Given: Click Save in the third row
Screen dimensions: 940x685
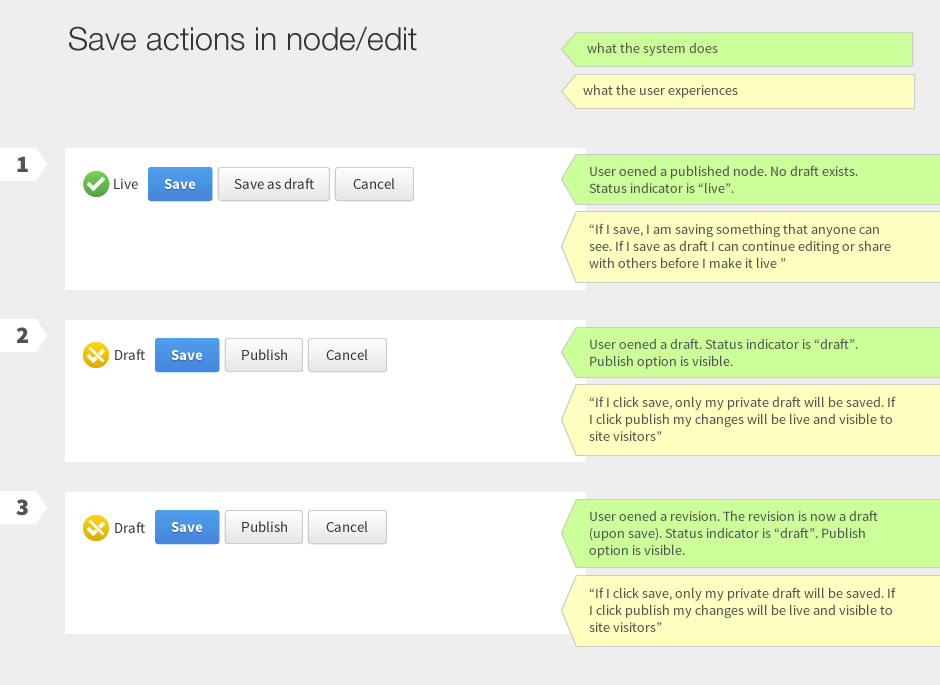Looking at the screenshot, I should coord(186,527).
